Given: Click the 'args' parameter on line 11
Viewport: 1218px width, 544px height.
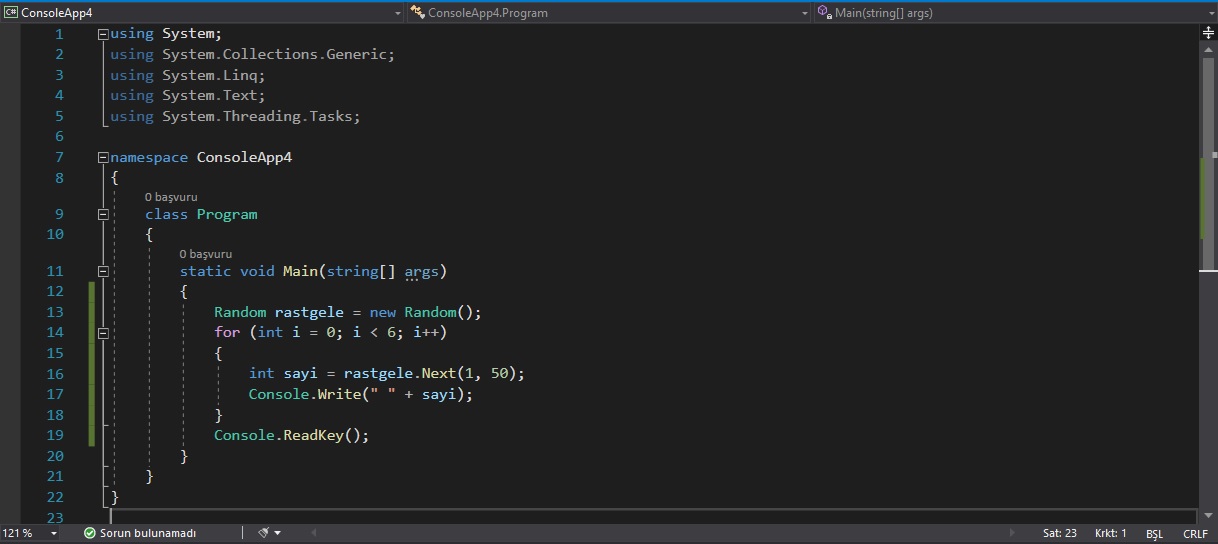Looking at the screenshot, I should tap(421, 271).
